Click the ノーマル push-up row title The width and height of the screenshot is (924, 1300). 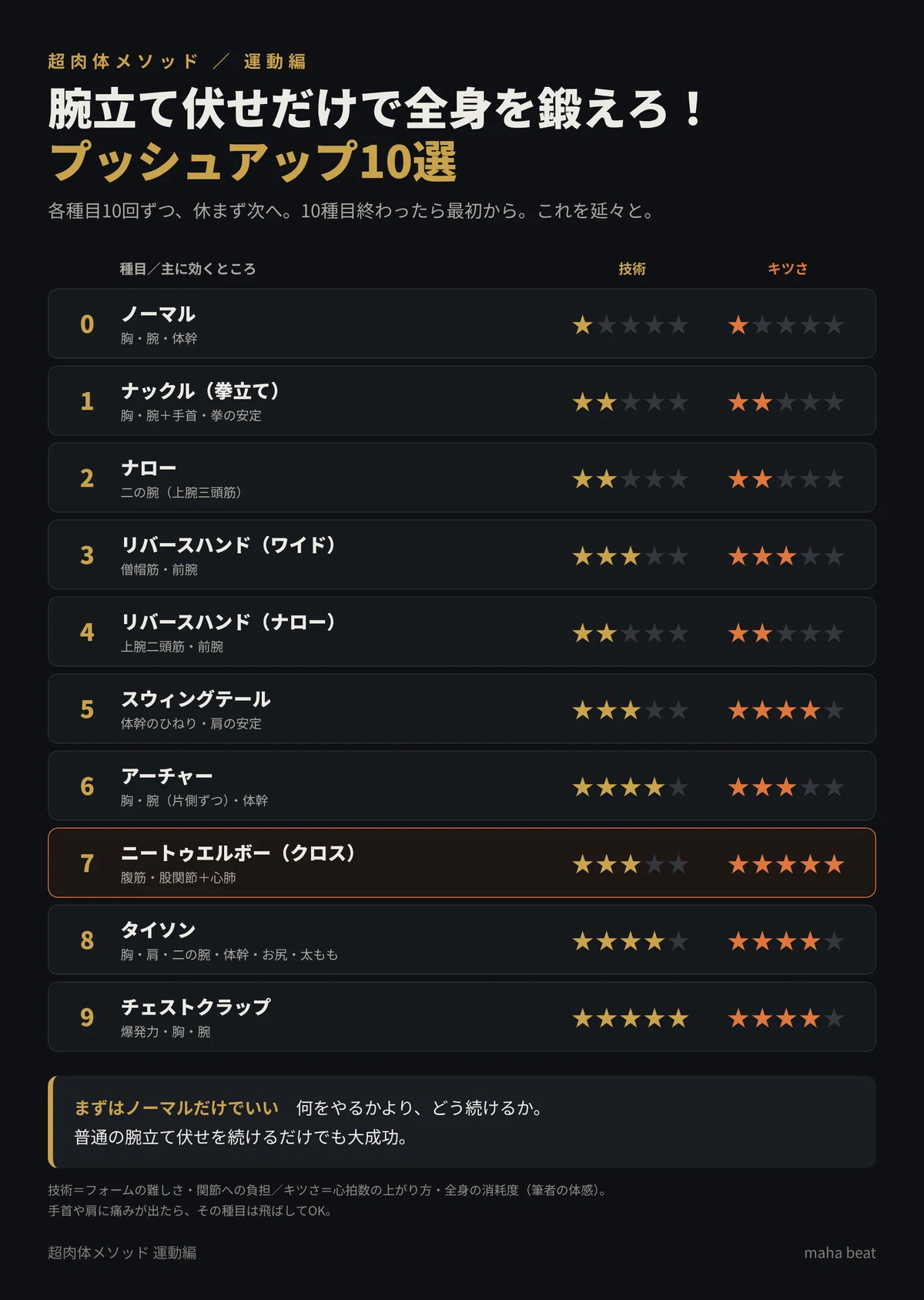point(158,314)
